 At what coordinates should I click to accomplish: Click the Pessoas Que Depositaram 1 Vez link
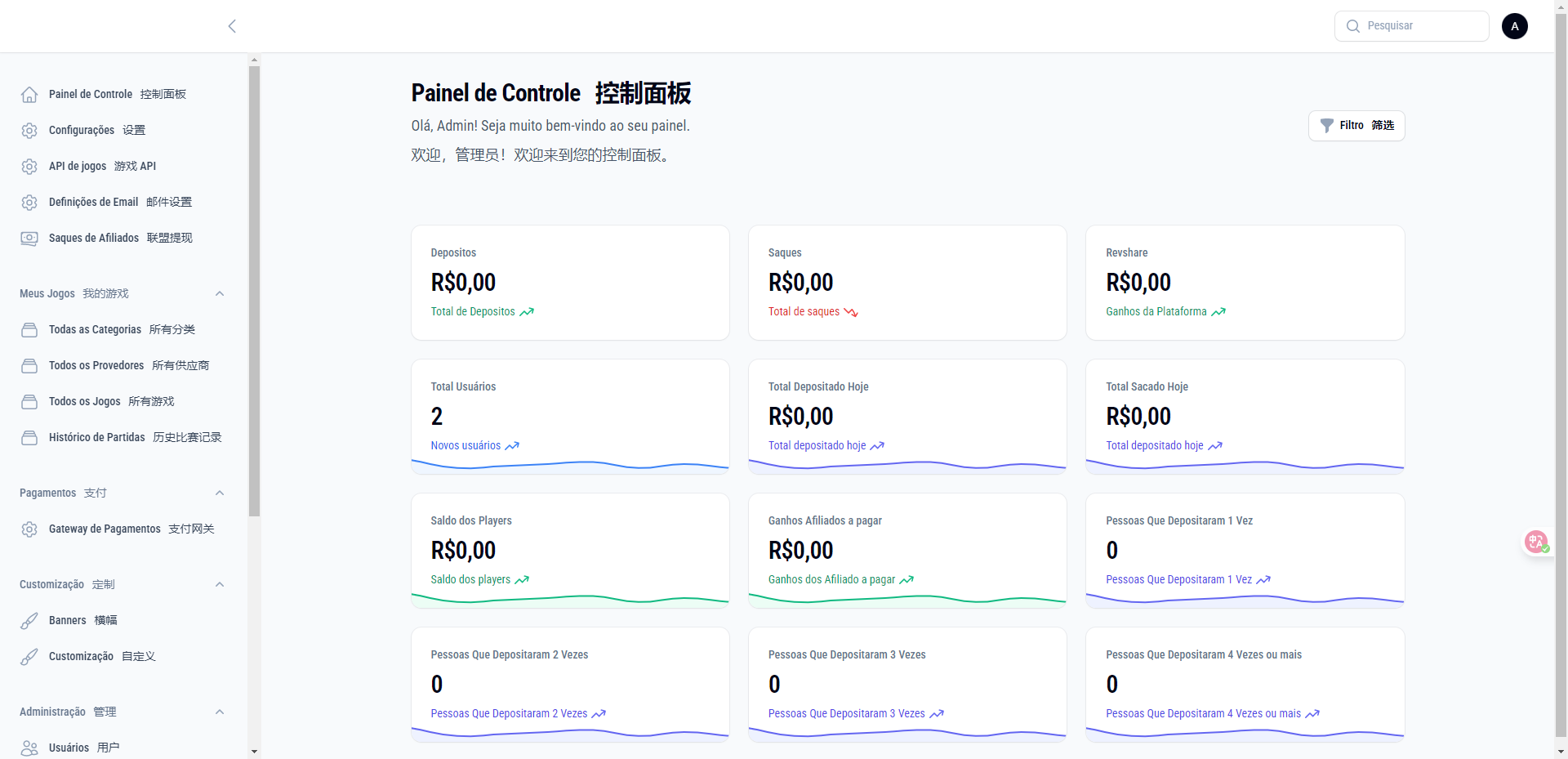coord(1178,580)
